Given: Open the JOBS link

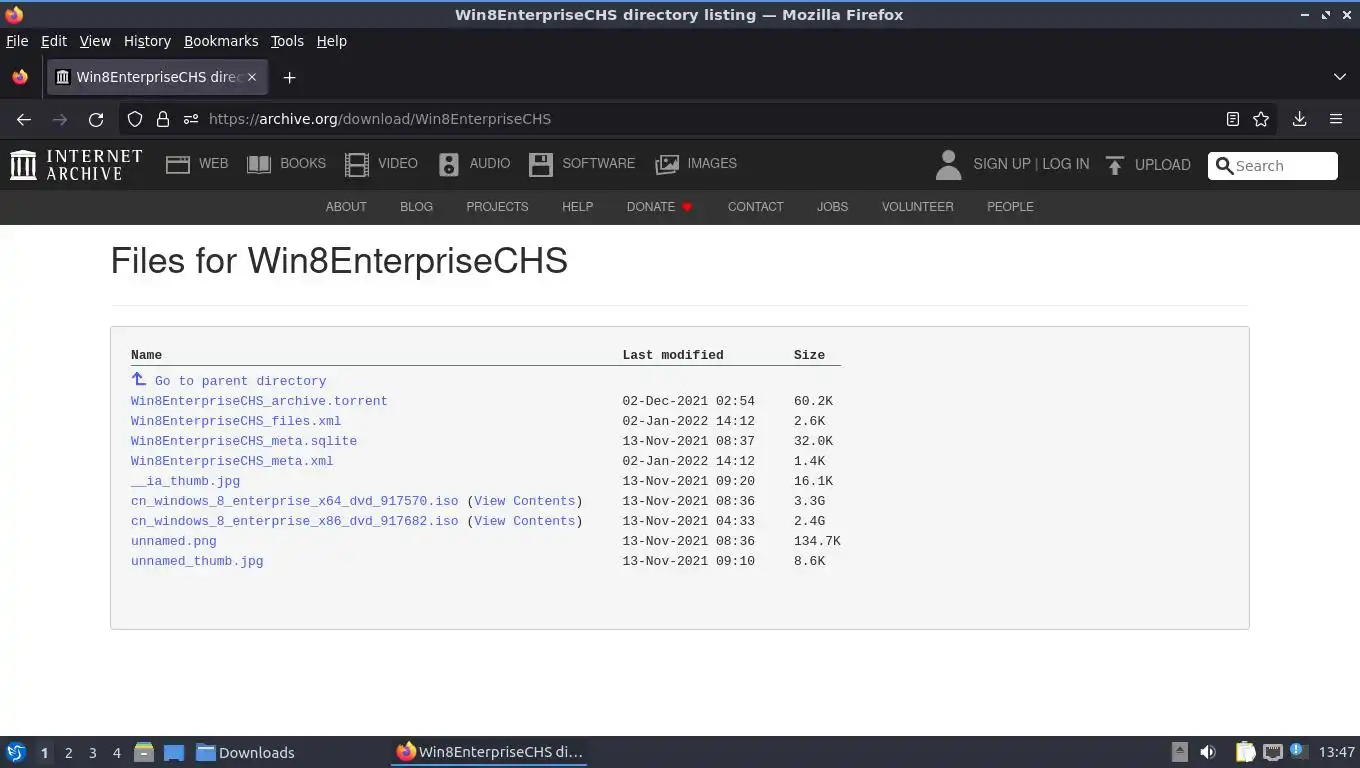Looking at the screenshot, I should click(832, 207).
